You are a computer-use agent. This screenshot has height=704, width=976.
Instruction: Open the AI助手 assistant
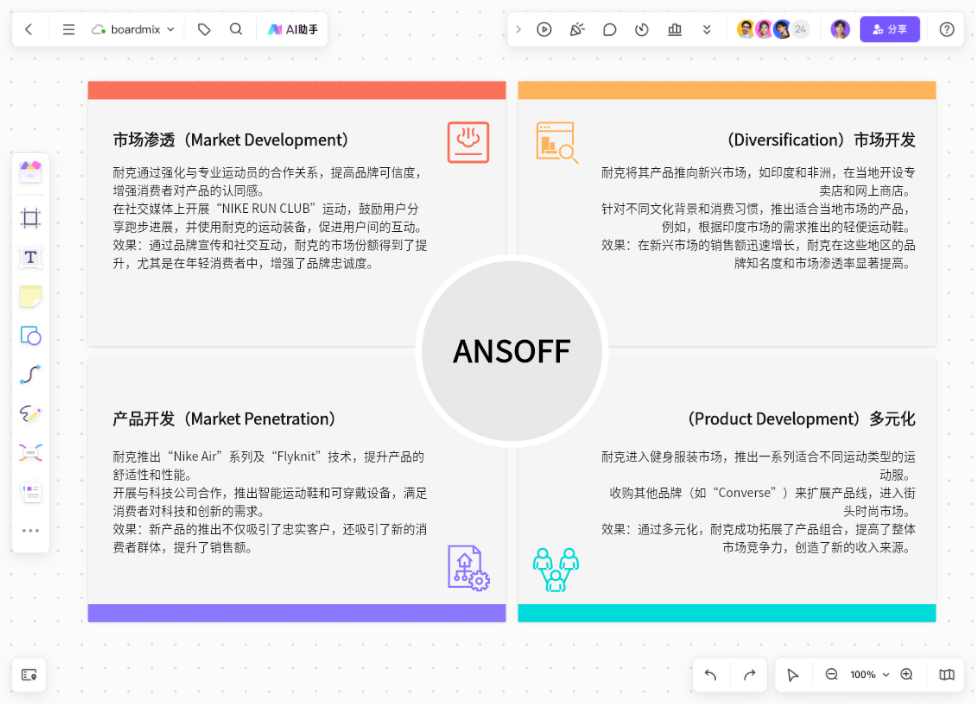(x=293, y=29)
